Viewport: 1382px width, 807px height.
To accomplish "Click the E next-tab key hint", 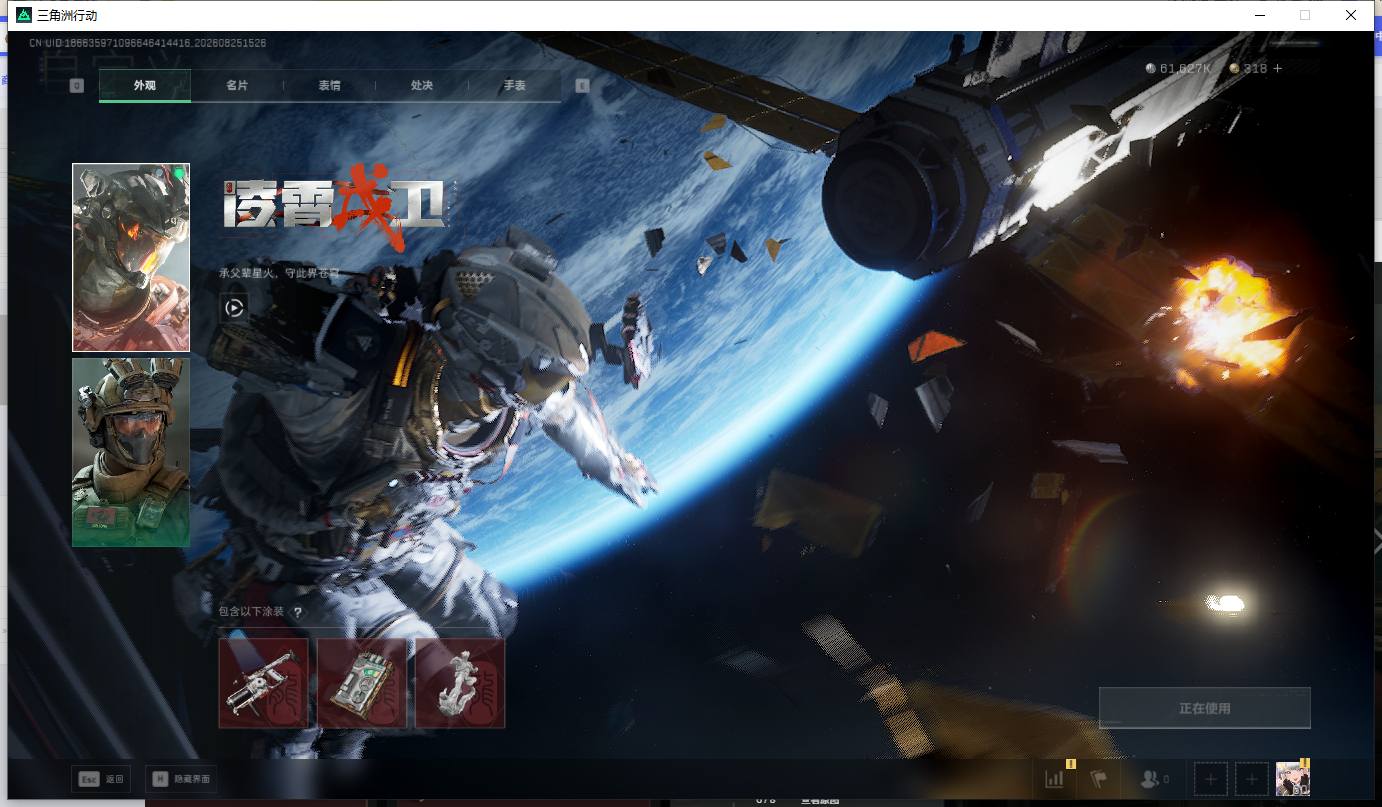I will pos(582,86).
